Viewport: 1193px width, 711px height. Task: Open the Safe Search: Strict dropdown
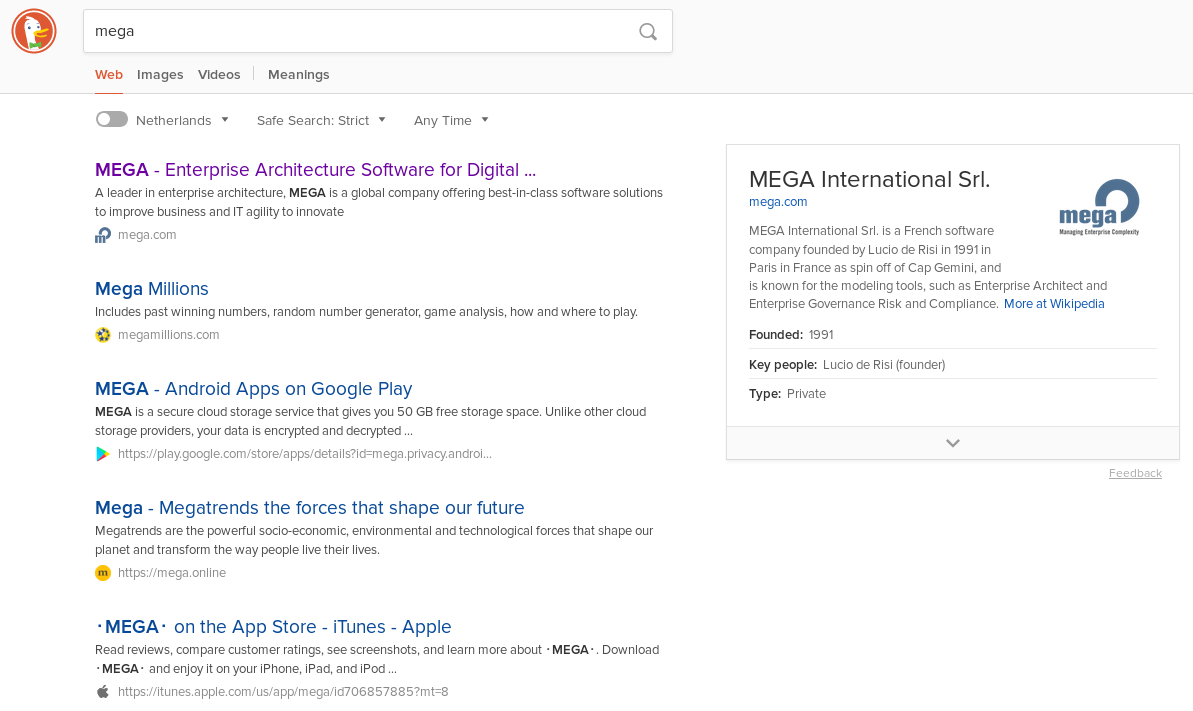tap(321, 120)
